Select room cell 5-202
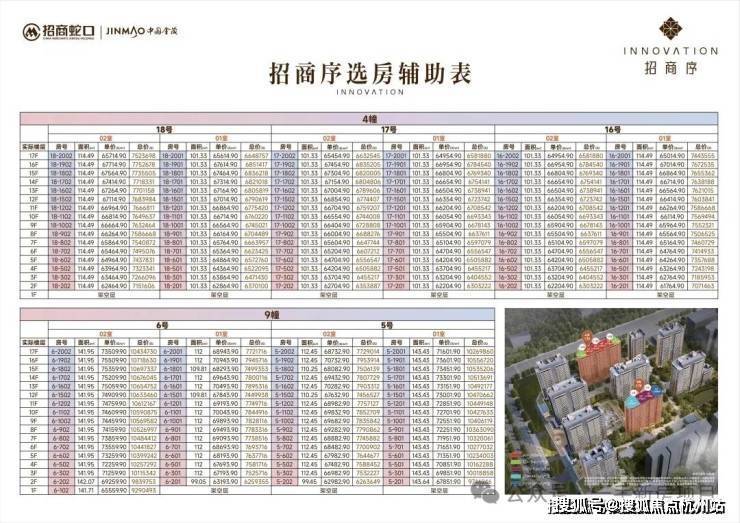This screenshot has height=523, width=740. [x=285, y=482]
